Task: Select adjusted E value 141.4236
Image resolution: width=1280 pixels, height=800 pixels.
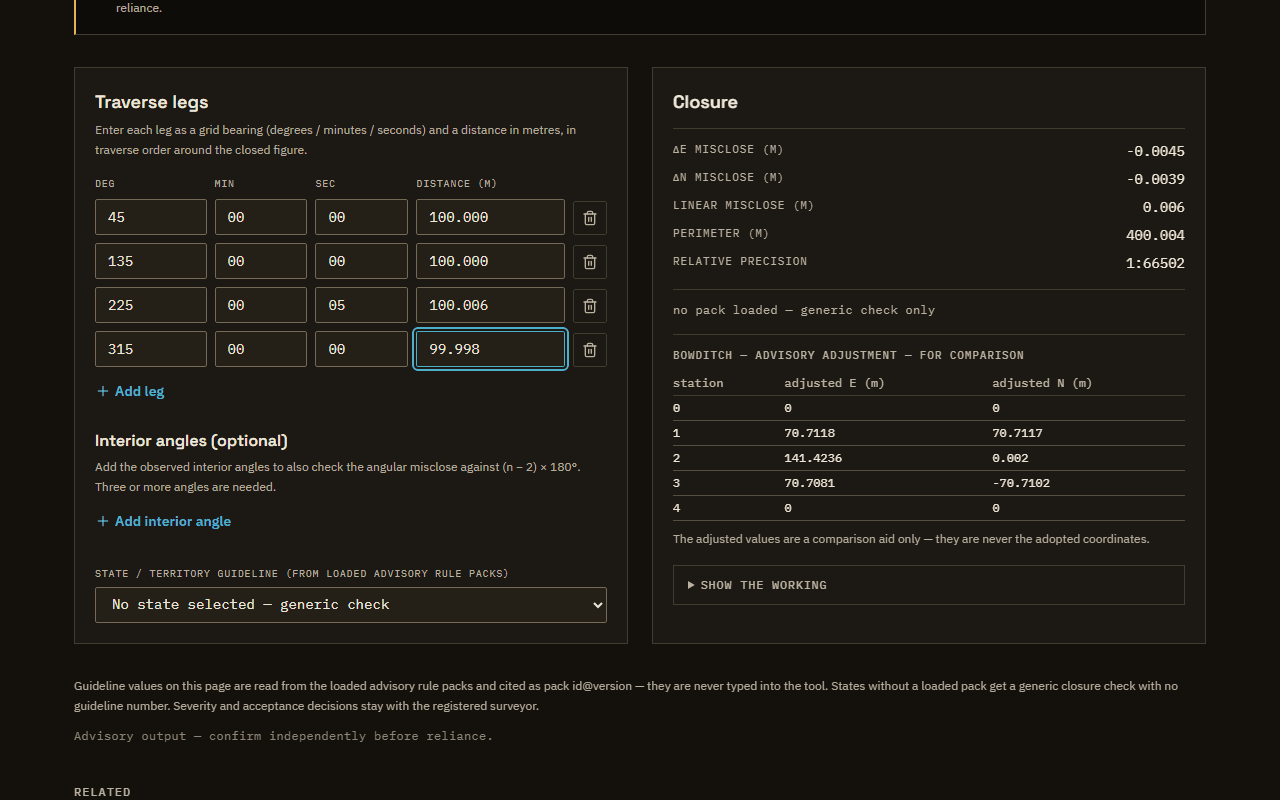Action: click(x=813, y=458)
